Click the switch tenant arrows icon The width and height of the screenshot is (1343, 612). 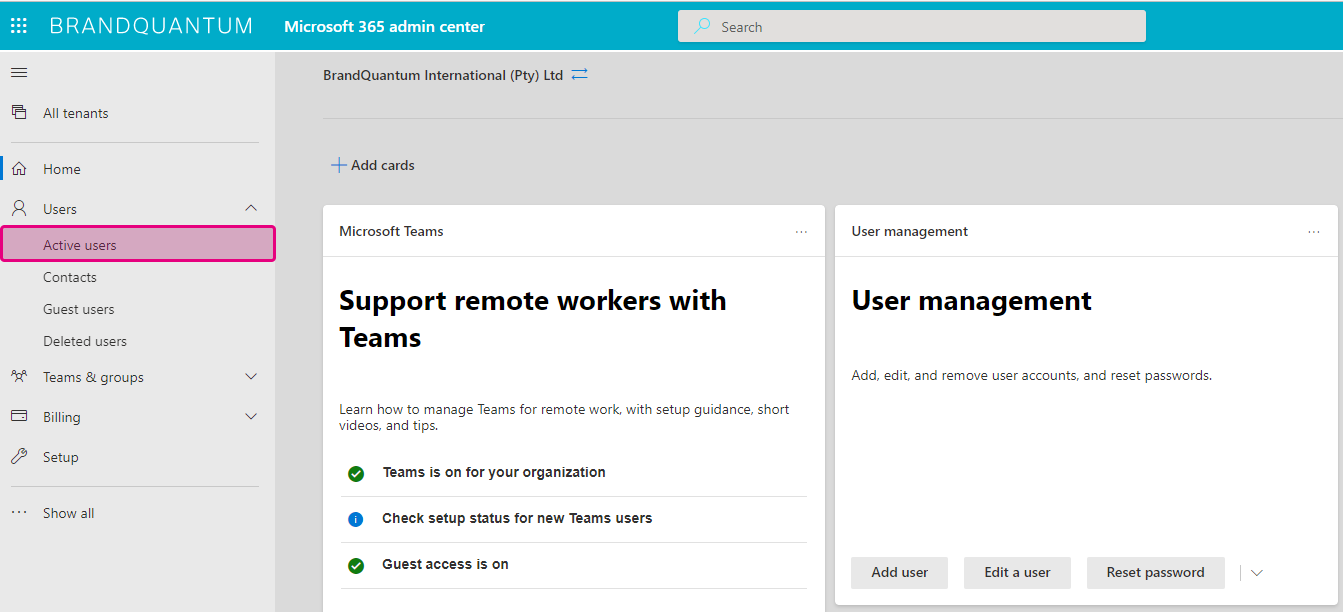[579, 74]
